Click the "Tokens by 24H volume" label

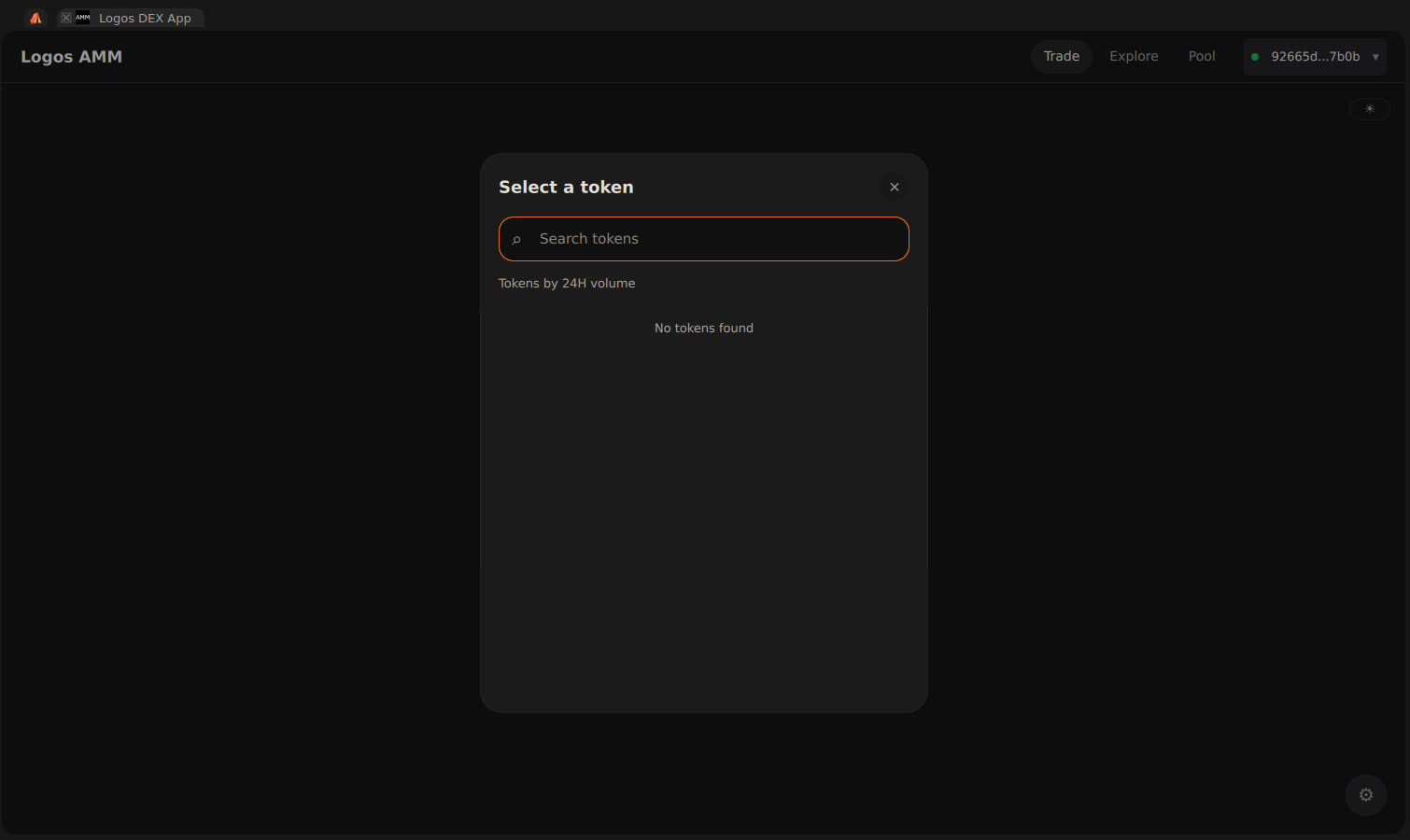pyautogui.click(x=567, y=284)
